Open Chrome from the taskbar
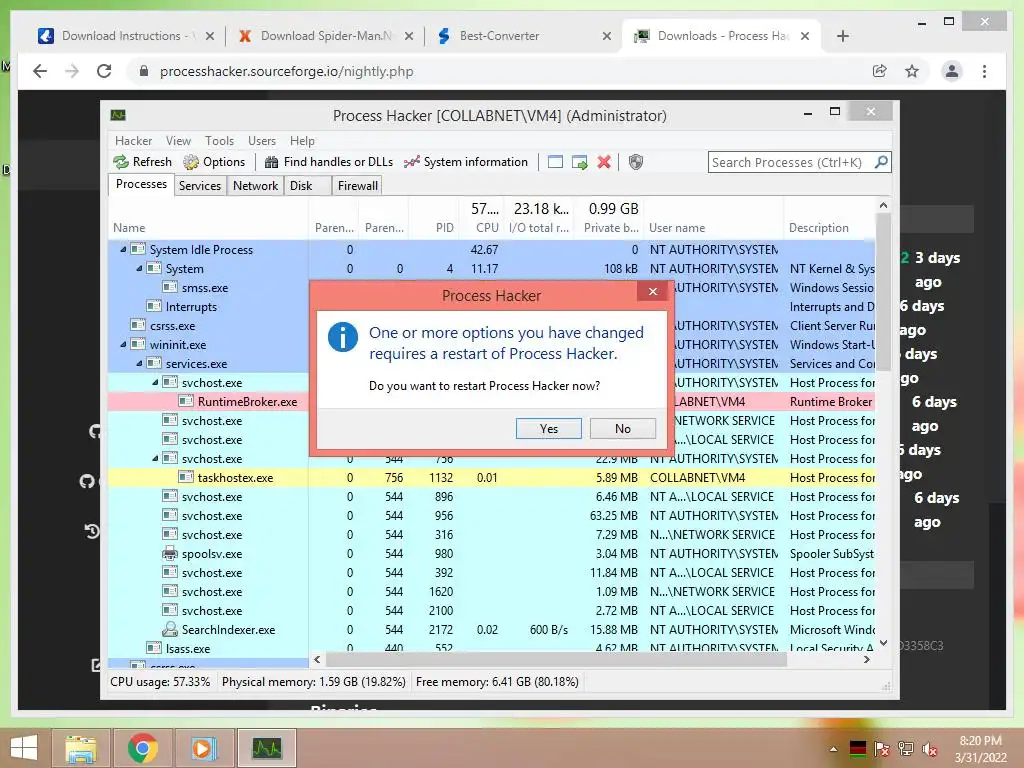The width and height of the screenshot is (1024, 768). (x=142, y=748)
